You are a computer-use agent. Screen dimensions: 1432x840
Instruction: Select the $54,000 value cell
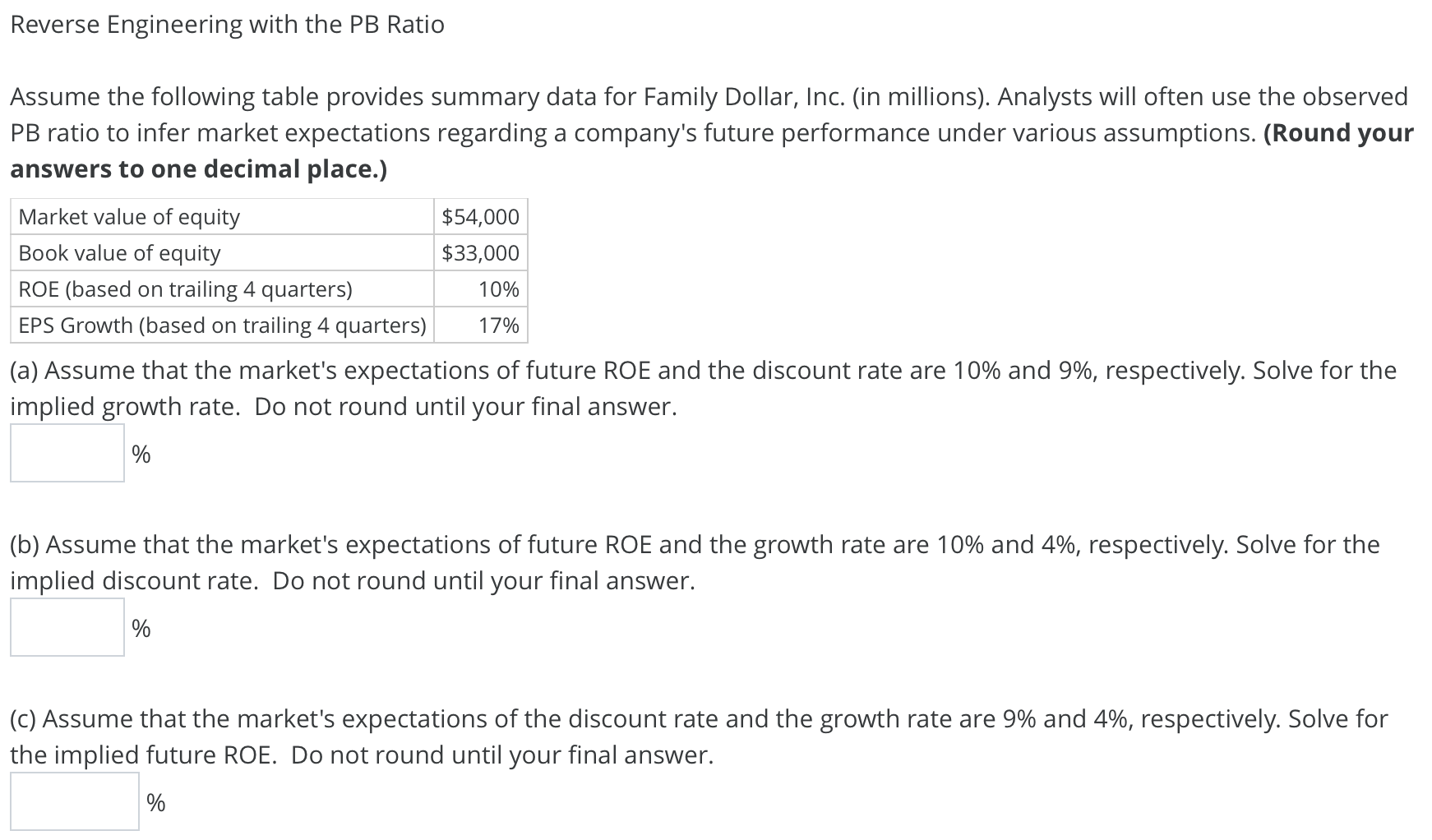click(479, 217)
